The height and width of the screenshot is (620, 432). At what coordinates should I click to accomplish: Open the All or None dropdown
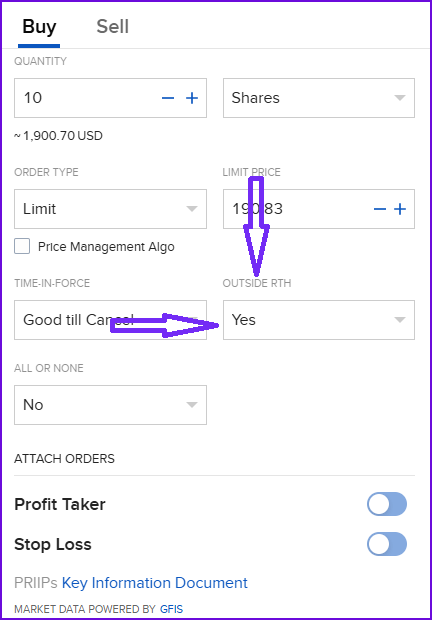pyautogui.click(x=110, y=405)
